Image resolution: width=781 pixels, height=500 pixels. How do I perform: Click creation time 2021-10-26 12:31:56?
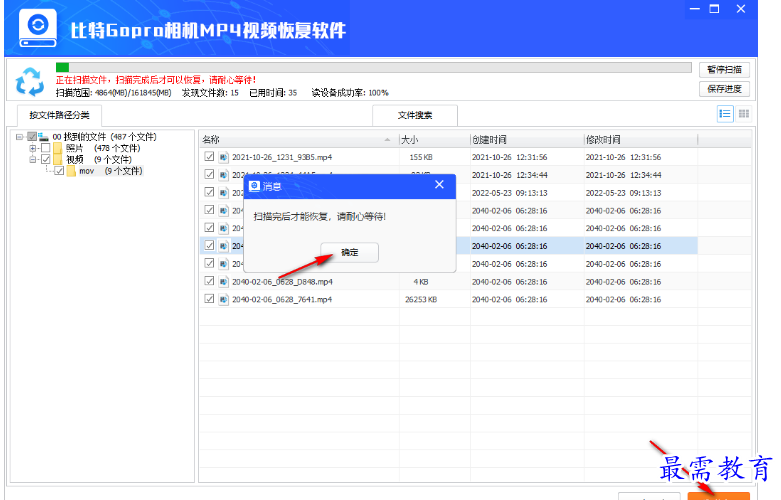point(510,157)
